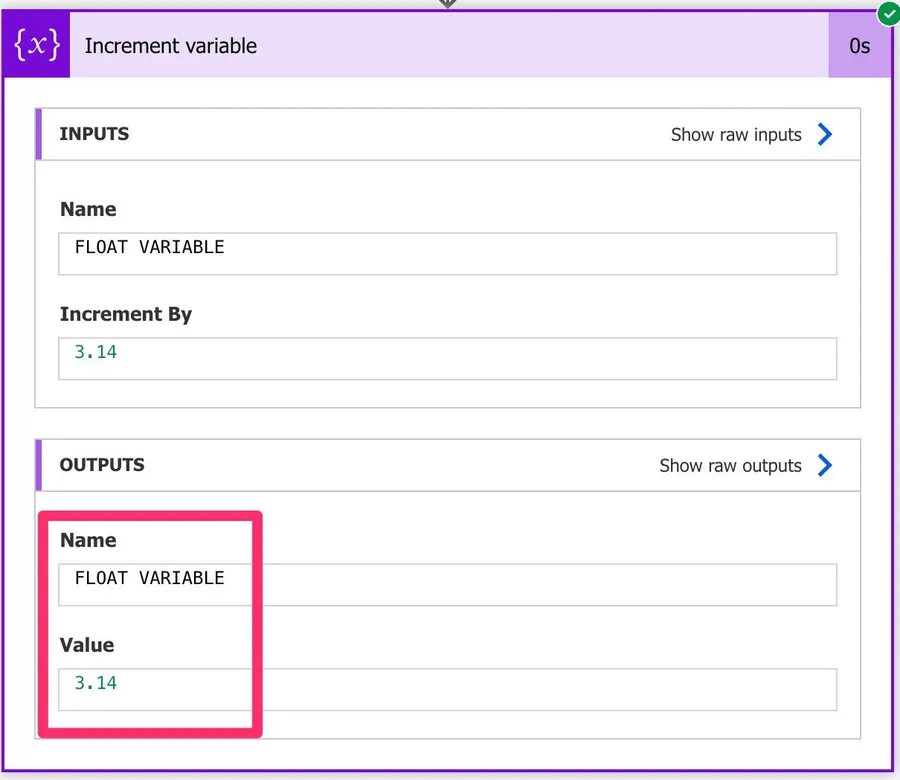The image size is (900, 780).
Task: Select the INPUTS section heading
Action: 94,134
